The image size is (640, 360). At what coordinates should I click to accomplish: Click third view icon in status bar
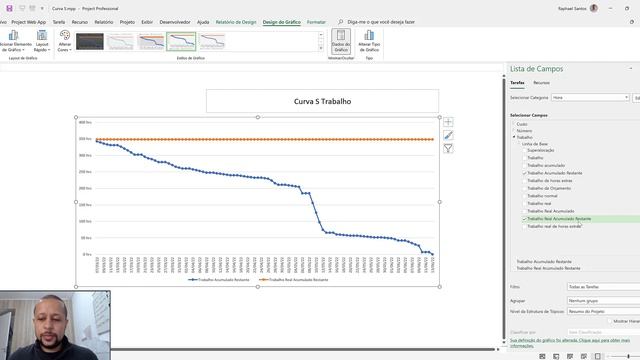point(570,356)
